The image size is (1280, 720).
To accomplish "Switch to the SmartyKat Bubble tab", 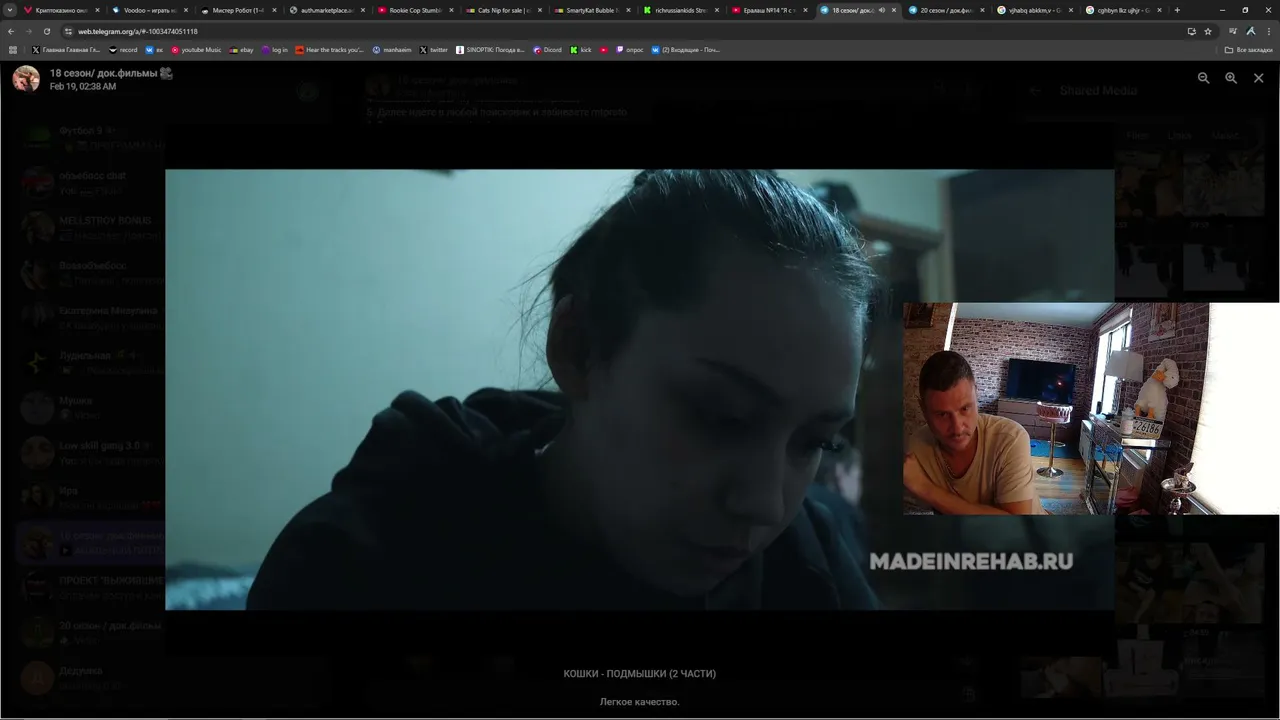I will click(x=593, y=10).
